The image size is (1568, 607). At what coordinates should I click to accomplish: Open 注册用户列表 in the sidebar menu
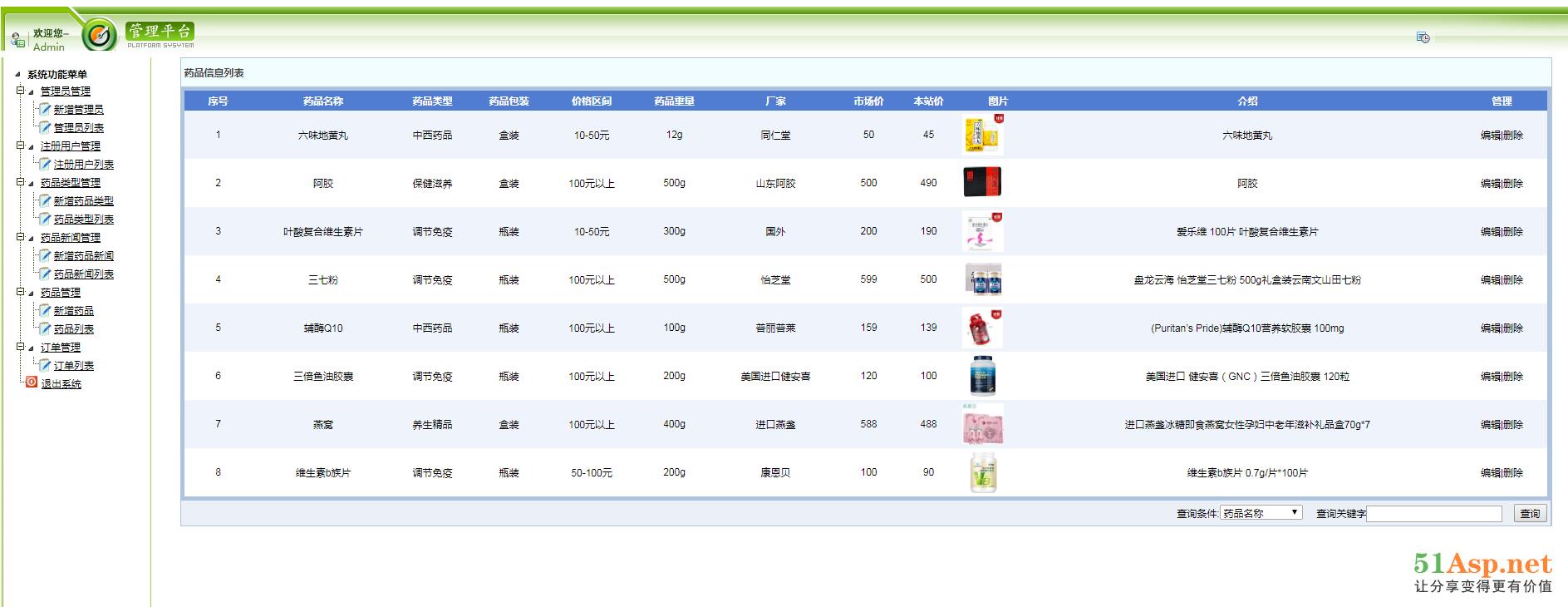pyautogui.click(x=83, y=164)
